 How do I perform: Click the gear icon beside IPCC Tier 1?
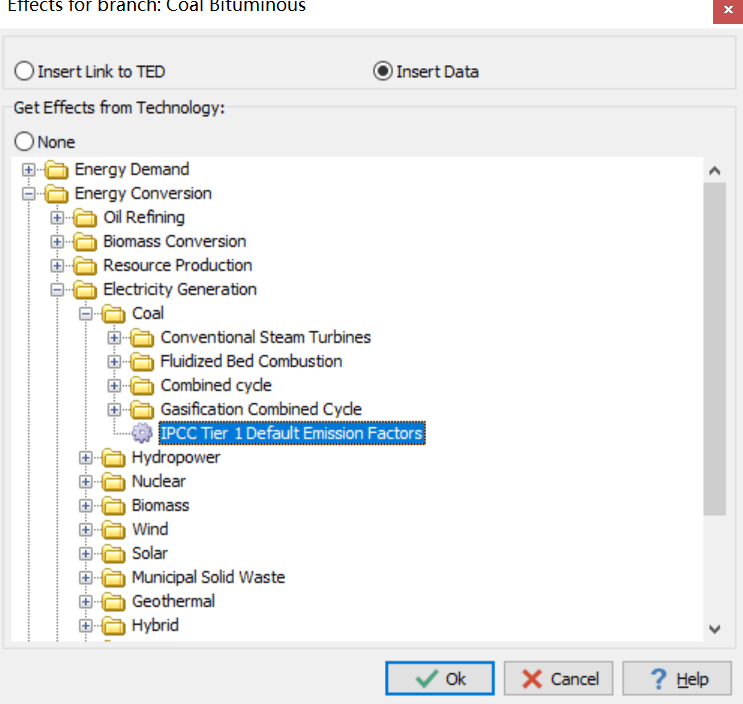click(142, 433)
